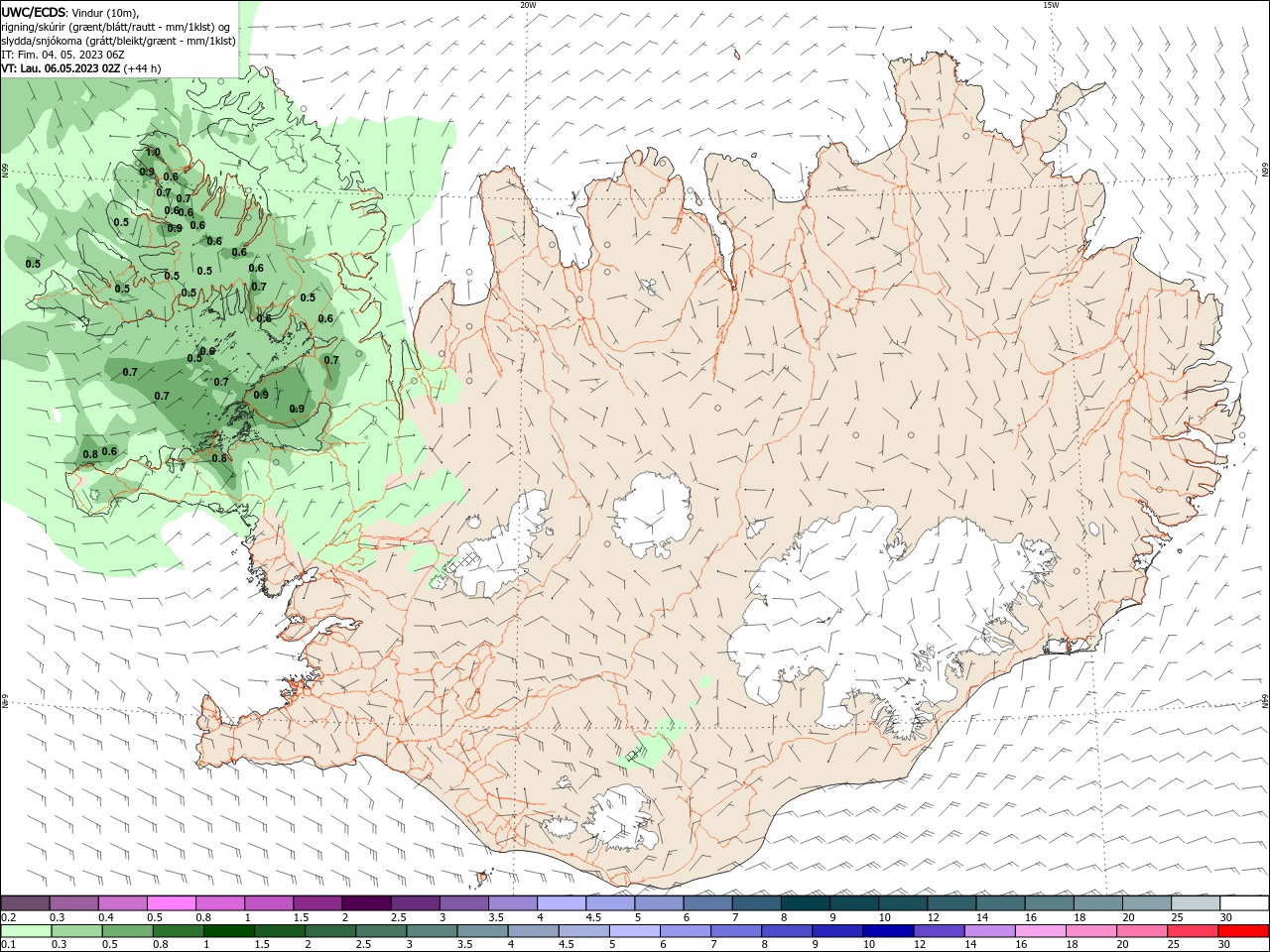Click the 'slydda/snjókoma' legend description line

[x=119, y=41]
